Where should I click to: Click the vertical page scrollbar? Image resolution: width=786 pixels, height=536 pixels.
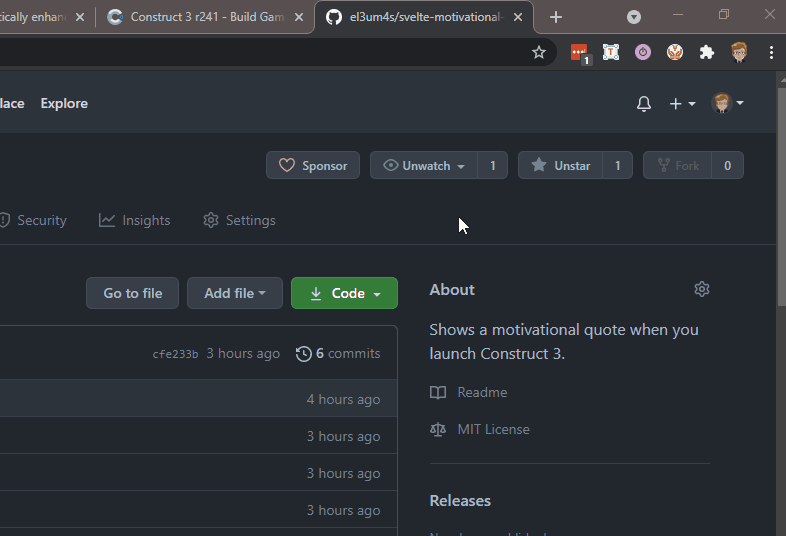tap(781, 196)
